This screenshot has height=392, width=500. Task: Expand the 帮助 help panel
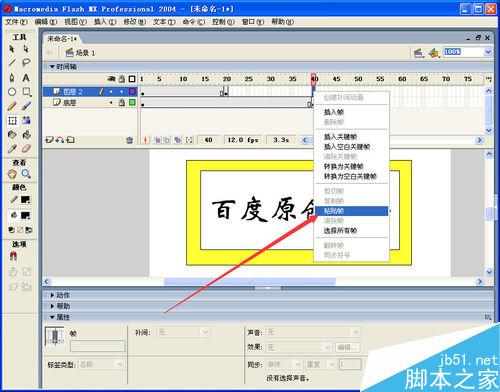point(52,306)
